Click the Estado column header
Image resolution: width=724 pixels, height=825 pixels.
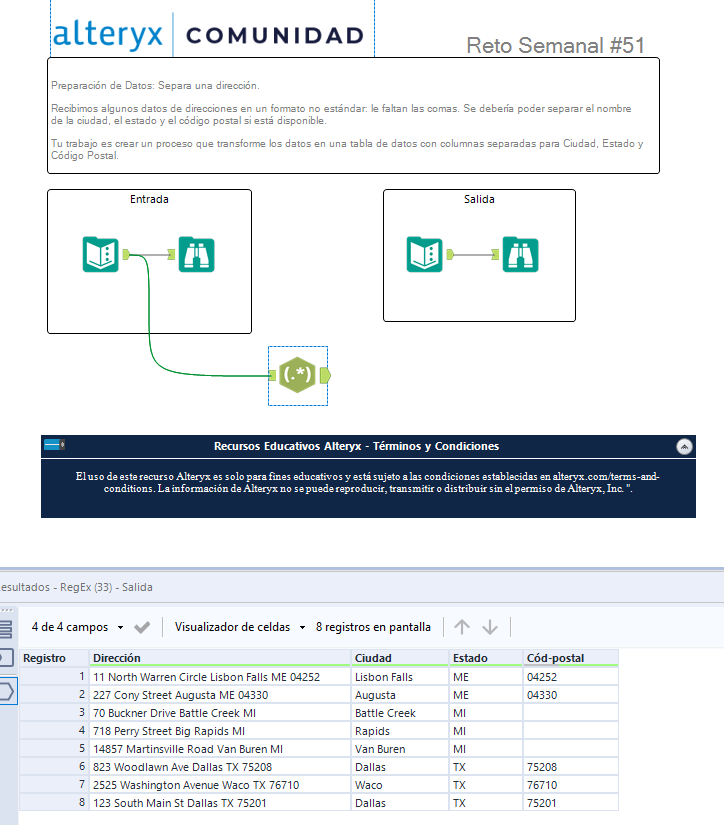tap(487, 658)
